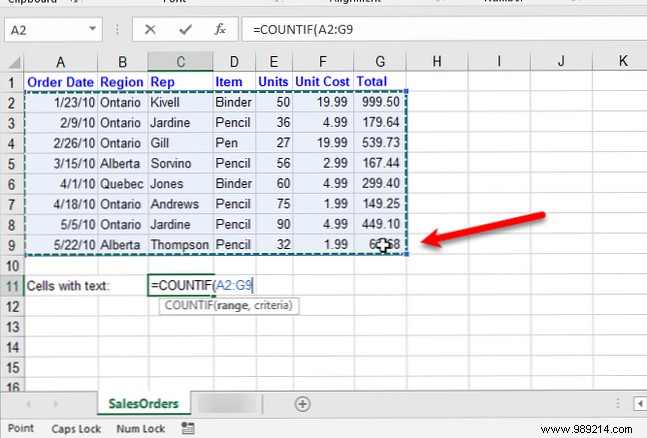647x438 pixels.
Task: Select column E header
Action: point(274,62)
